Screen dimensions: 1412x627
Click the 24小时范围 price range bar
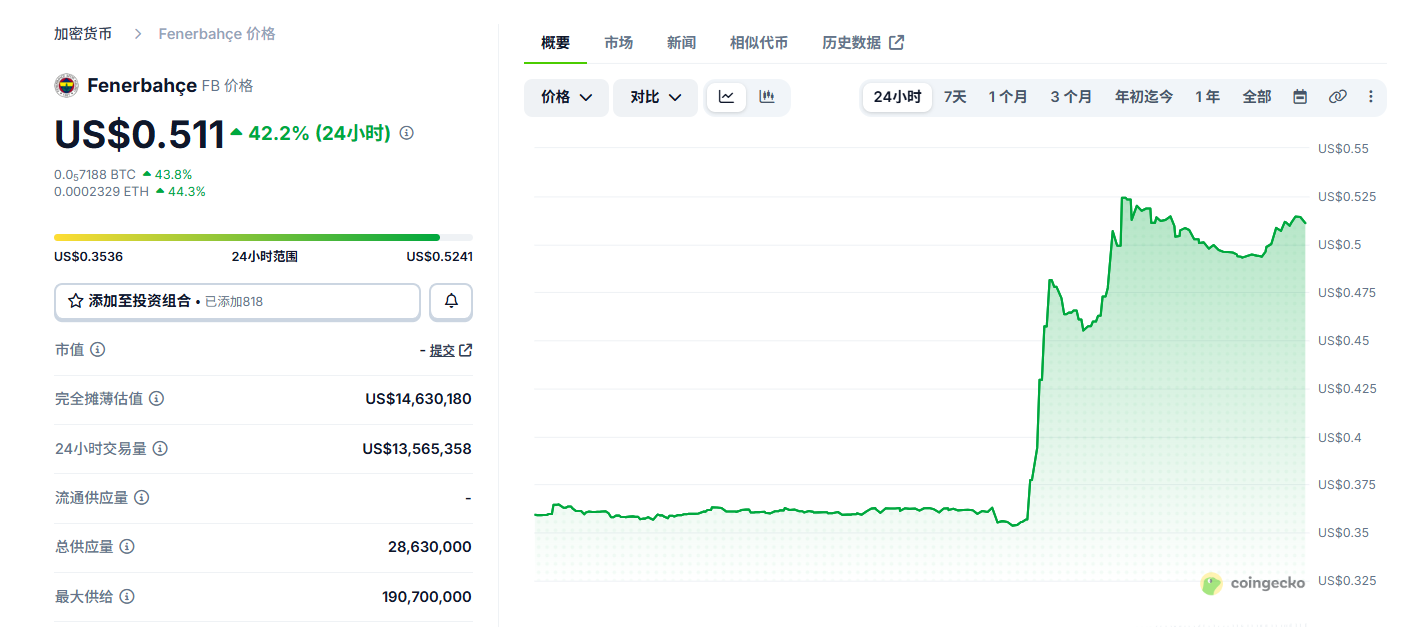pos(263,237)
